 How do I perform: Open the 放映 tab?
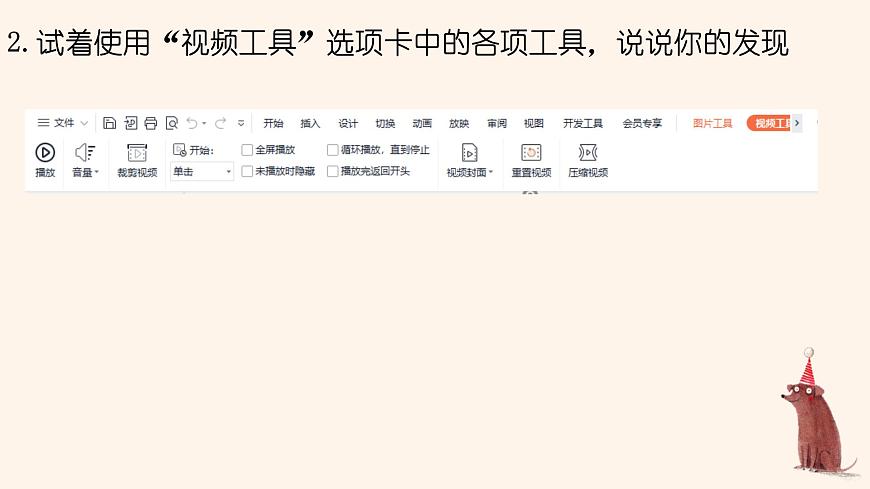pos(459,123)
